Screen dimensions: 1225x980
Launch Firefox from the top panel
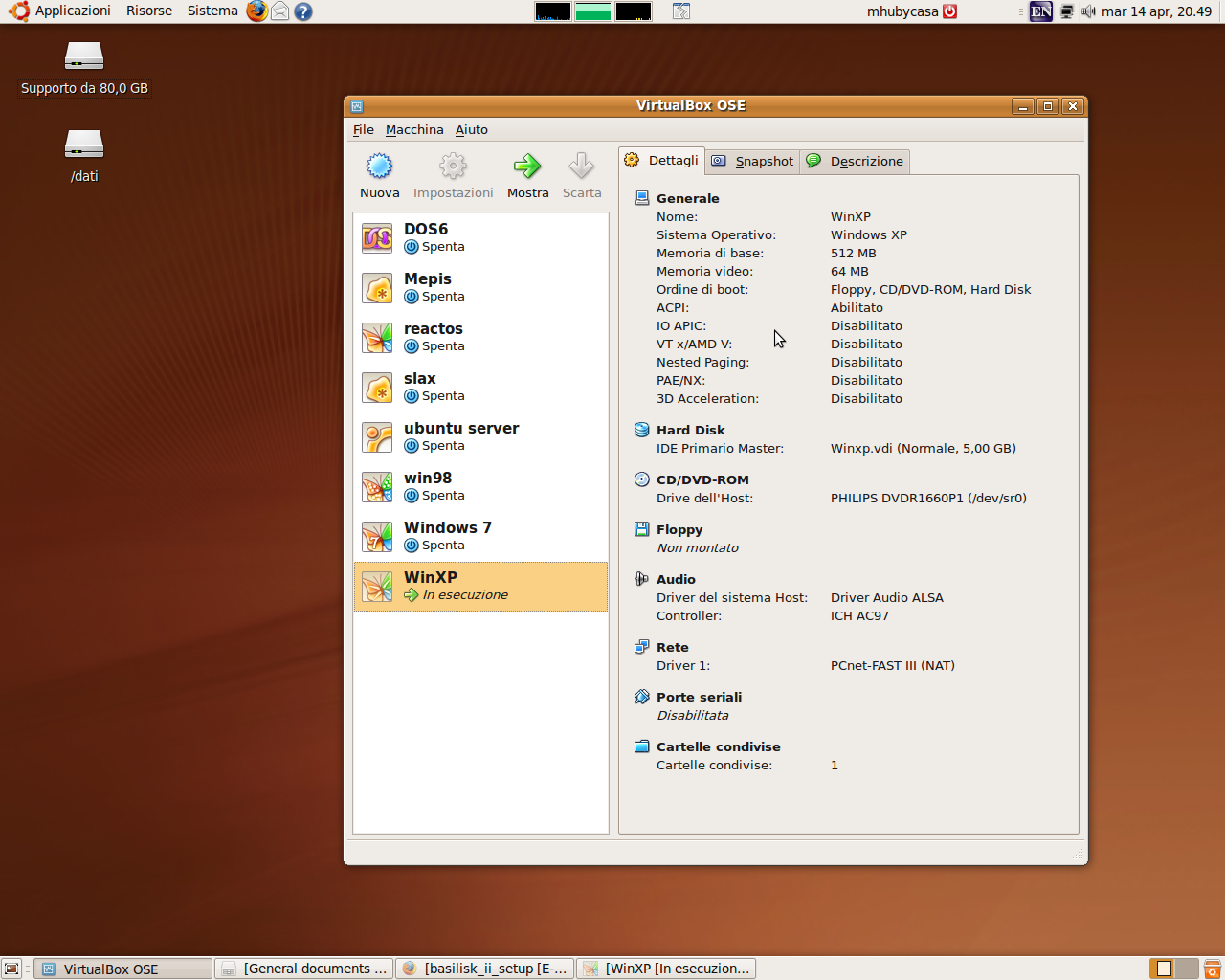click(257, 11)
